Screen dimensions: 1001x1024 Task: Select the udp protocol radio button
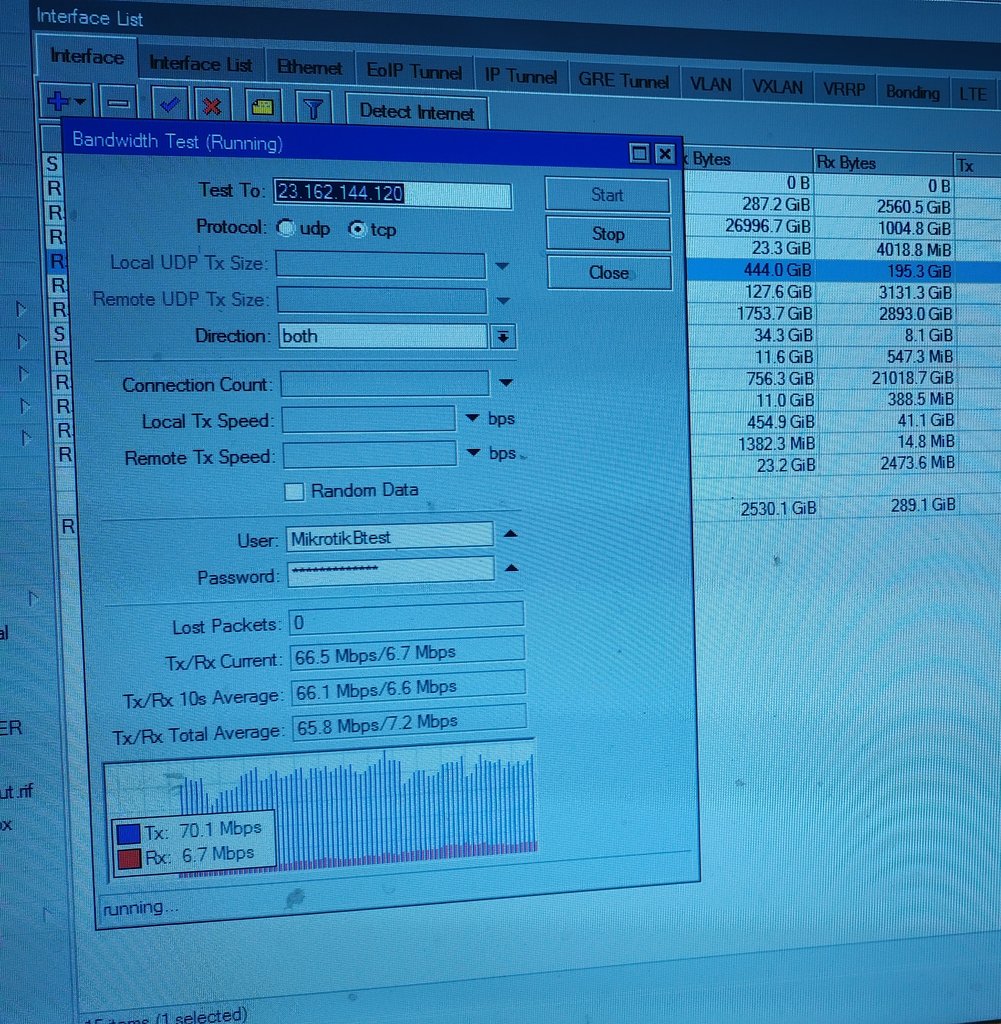pyautogui.click(x=285, y=228)
